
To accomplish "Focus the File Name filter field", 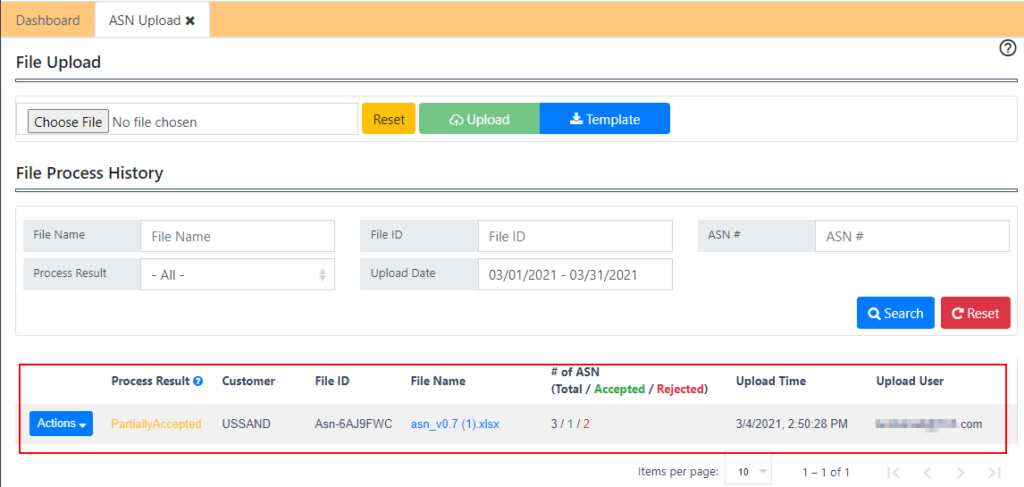I will coord(238,236).
